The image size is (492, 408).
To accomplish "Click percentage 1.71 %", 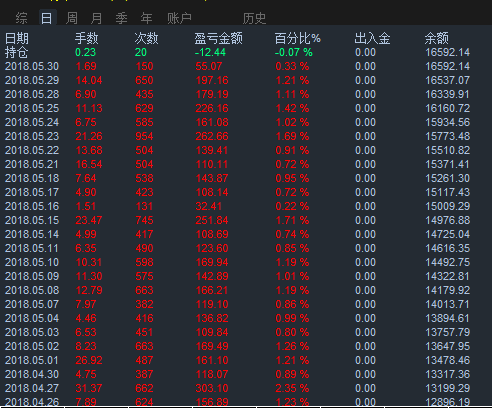I will click(292, 220).
